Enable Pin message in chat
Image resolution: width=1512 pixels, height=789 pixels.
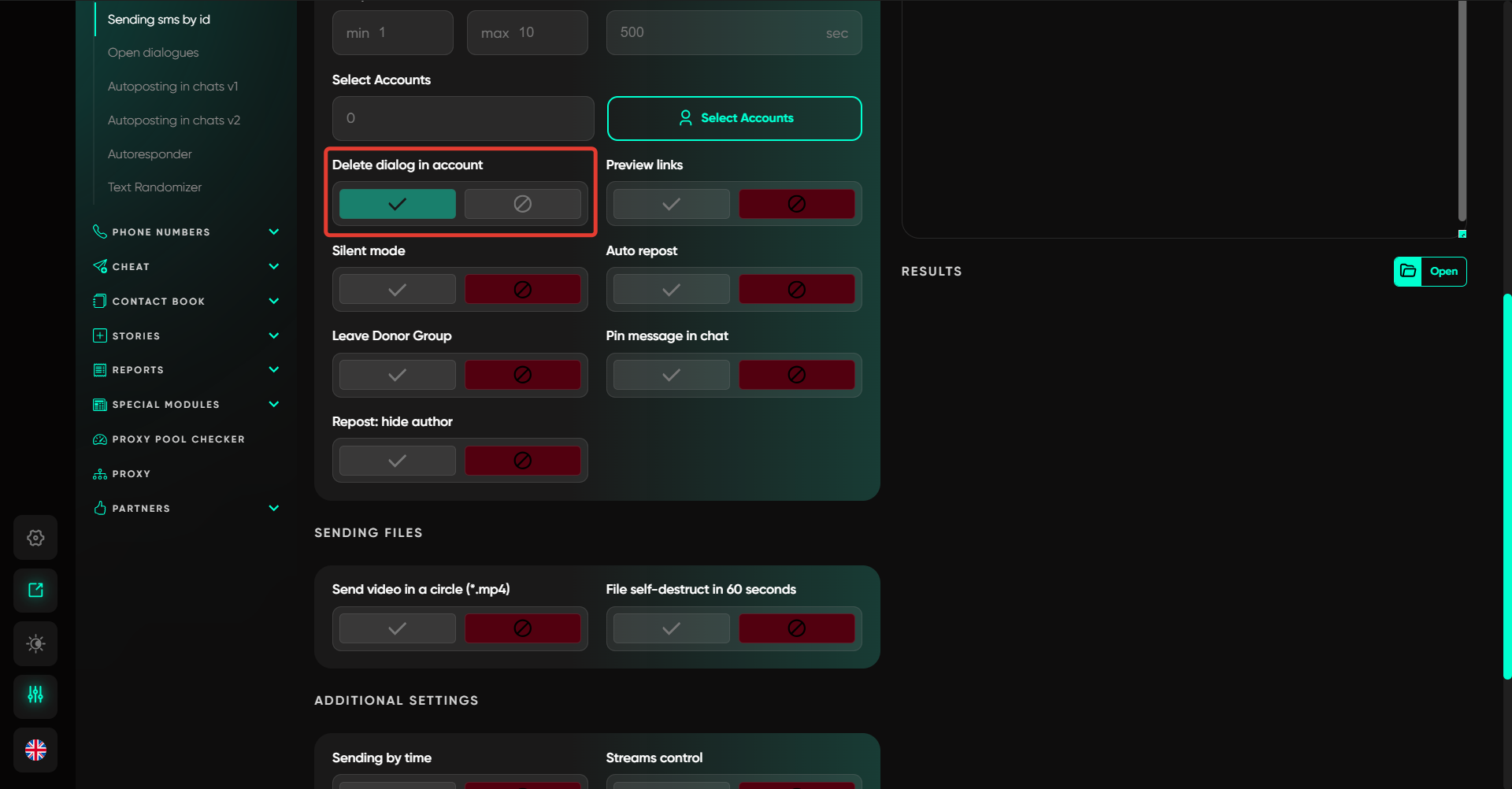pos(671,375)
